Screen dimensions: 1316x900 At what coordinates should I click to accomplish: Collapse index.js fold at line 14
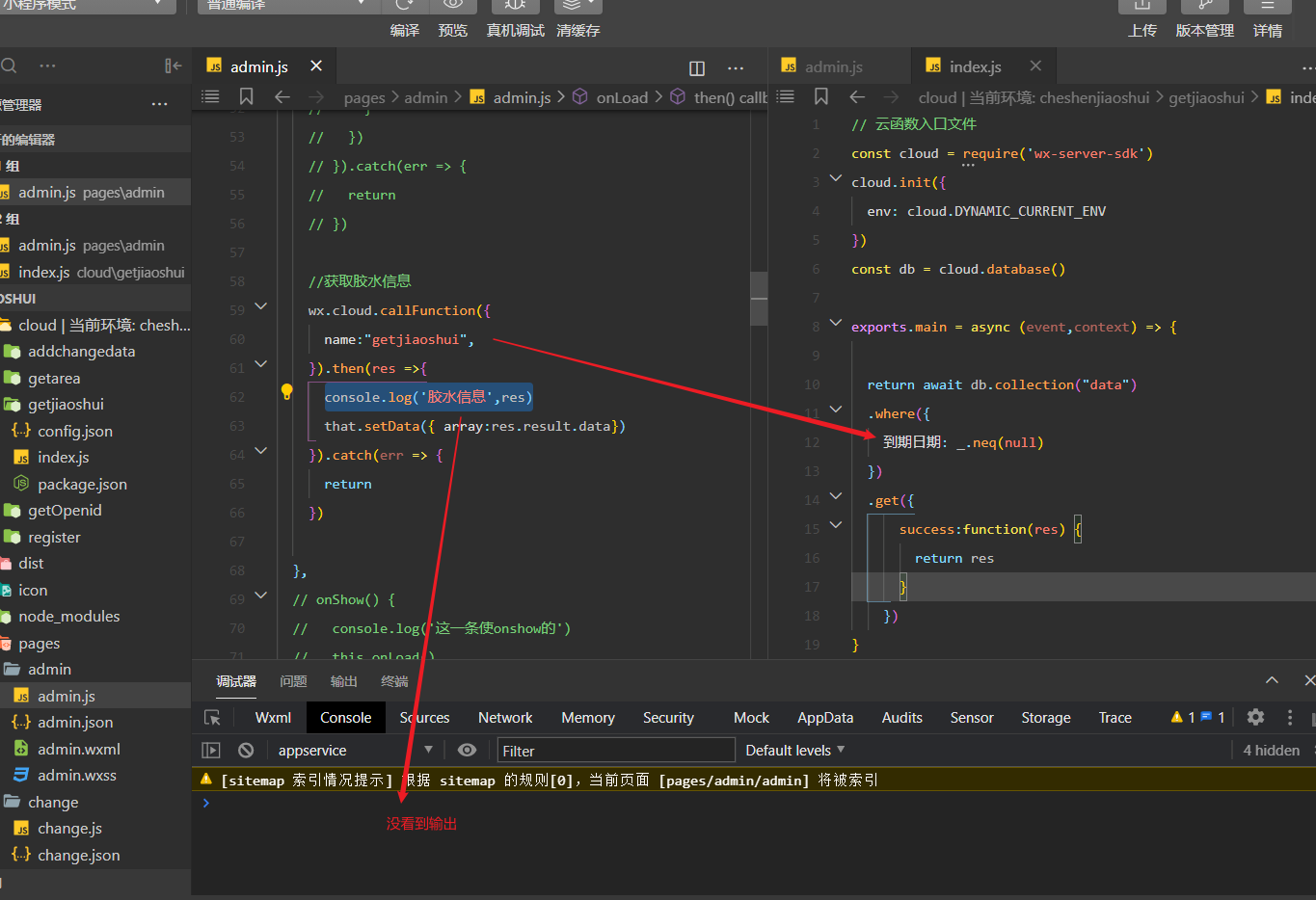[836, 496]
